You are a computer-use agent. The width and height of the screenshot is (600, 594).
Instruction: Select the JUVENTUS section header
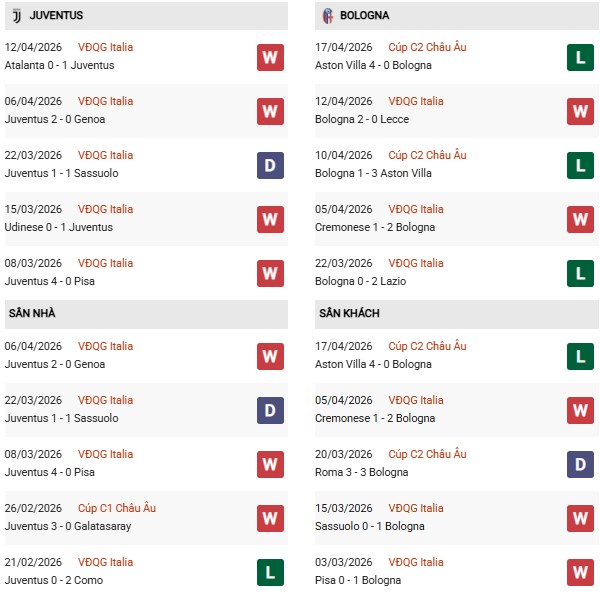[58, 16]
